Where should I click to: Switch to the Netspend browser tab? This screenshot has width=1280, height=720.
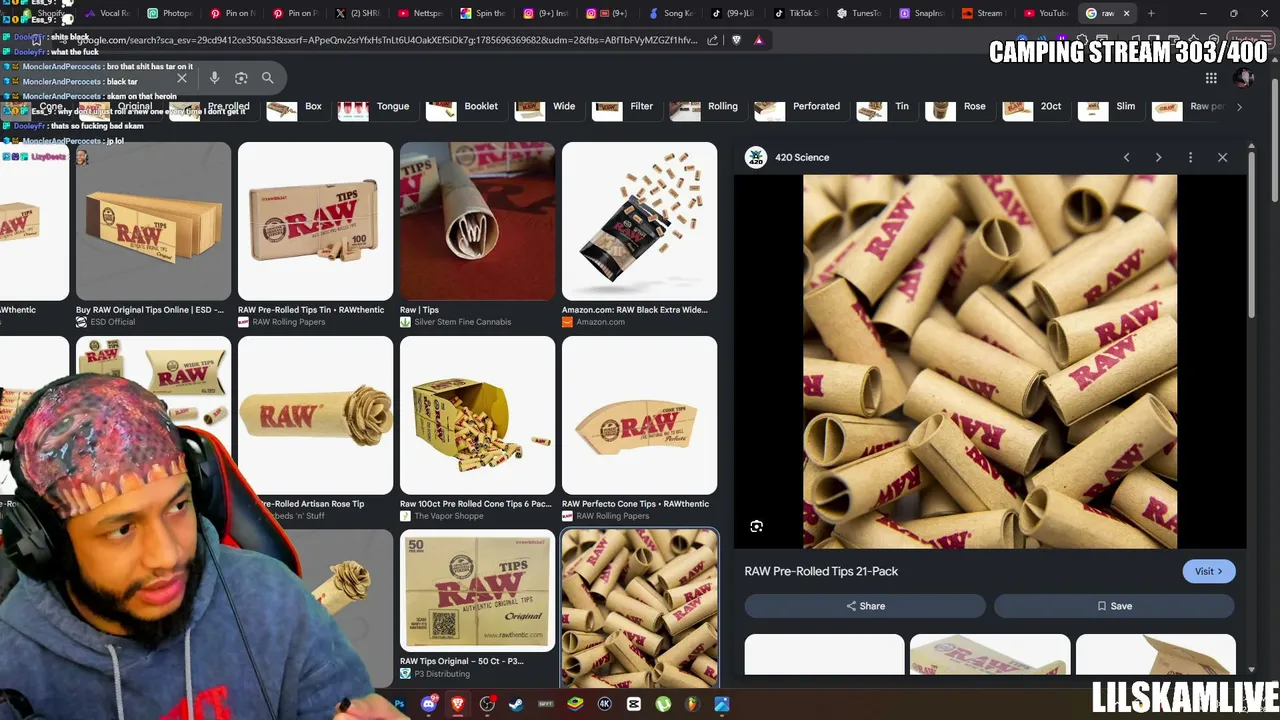(420, 13)
